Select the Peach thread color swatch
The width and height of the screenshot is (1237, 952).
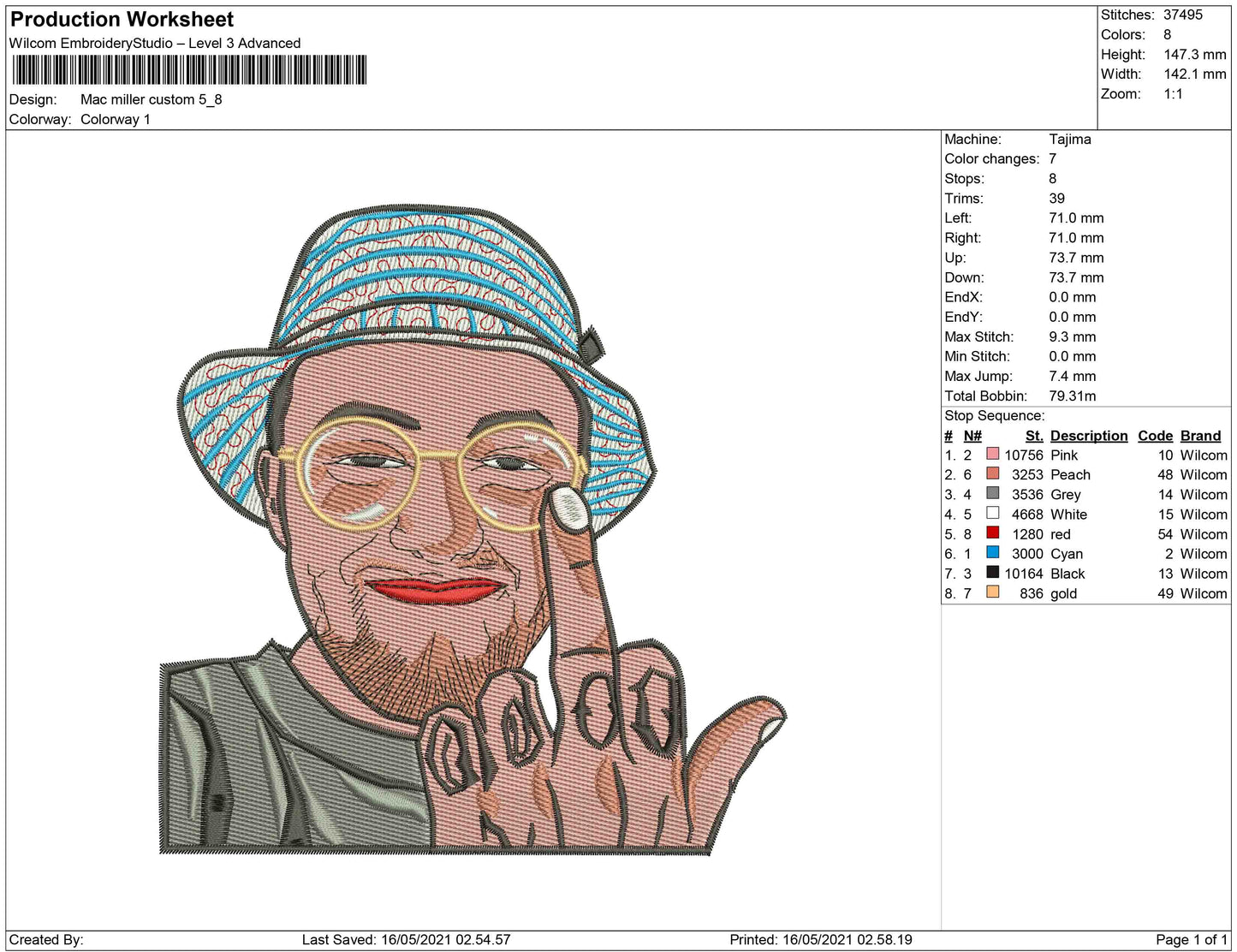click(993, 474)
